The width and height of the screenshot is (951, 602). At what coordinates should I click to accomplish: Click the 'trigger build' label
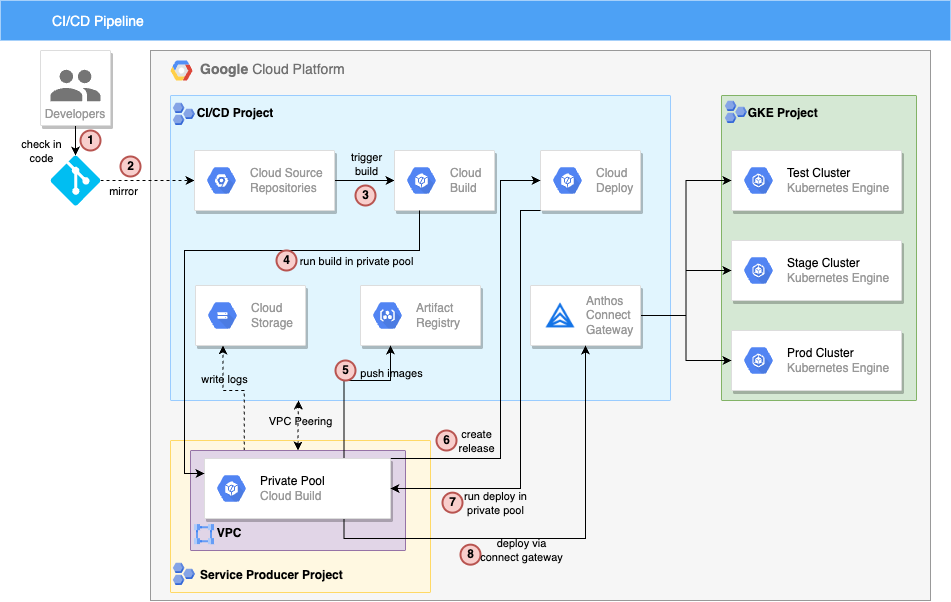click(x=366, y=164)
